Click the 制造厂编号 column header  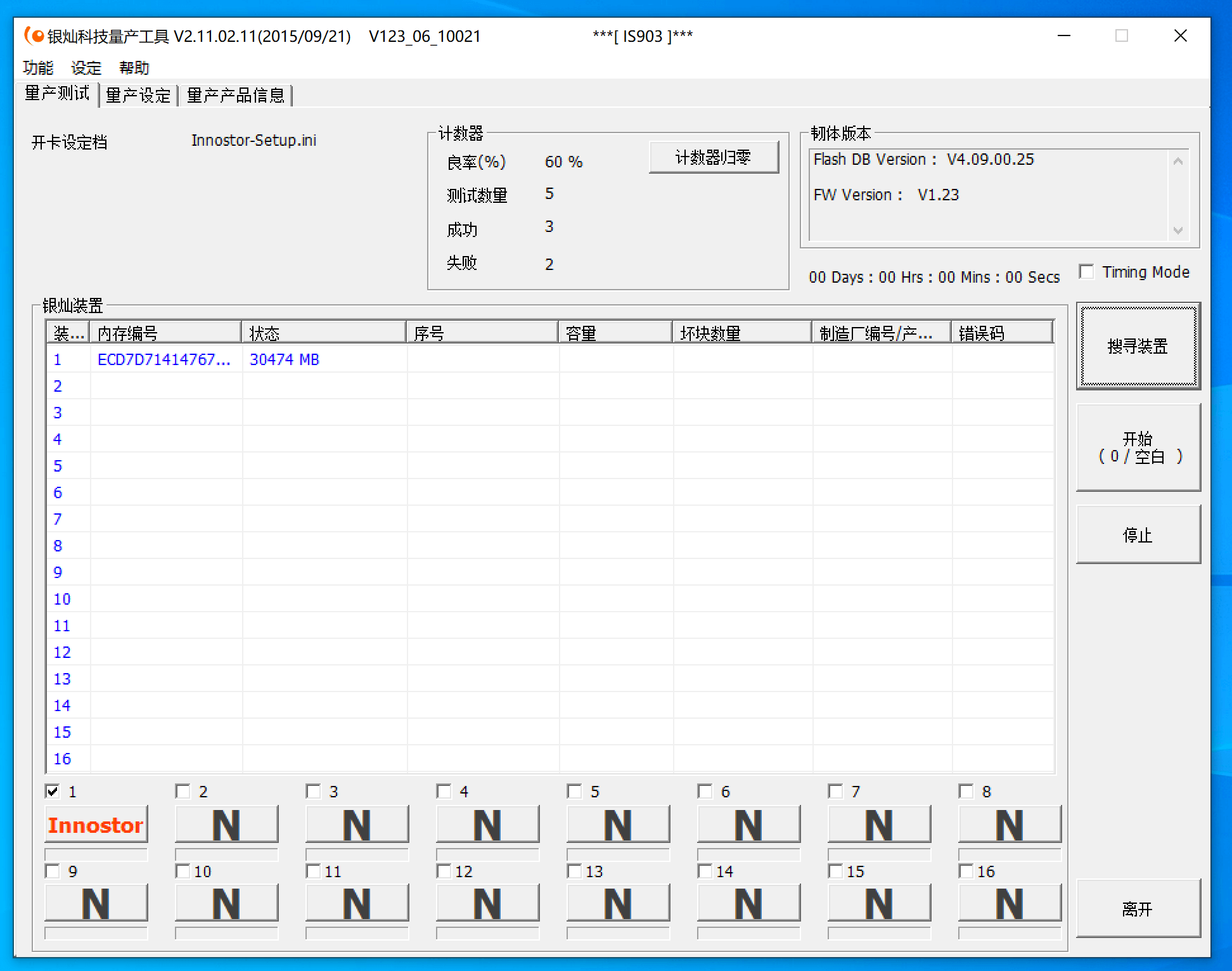pos(882,332)
